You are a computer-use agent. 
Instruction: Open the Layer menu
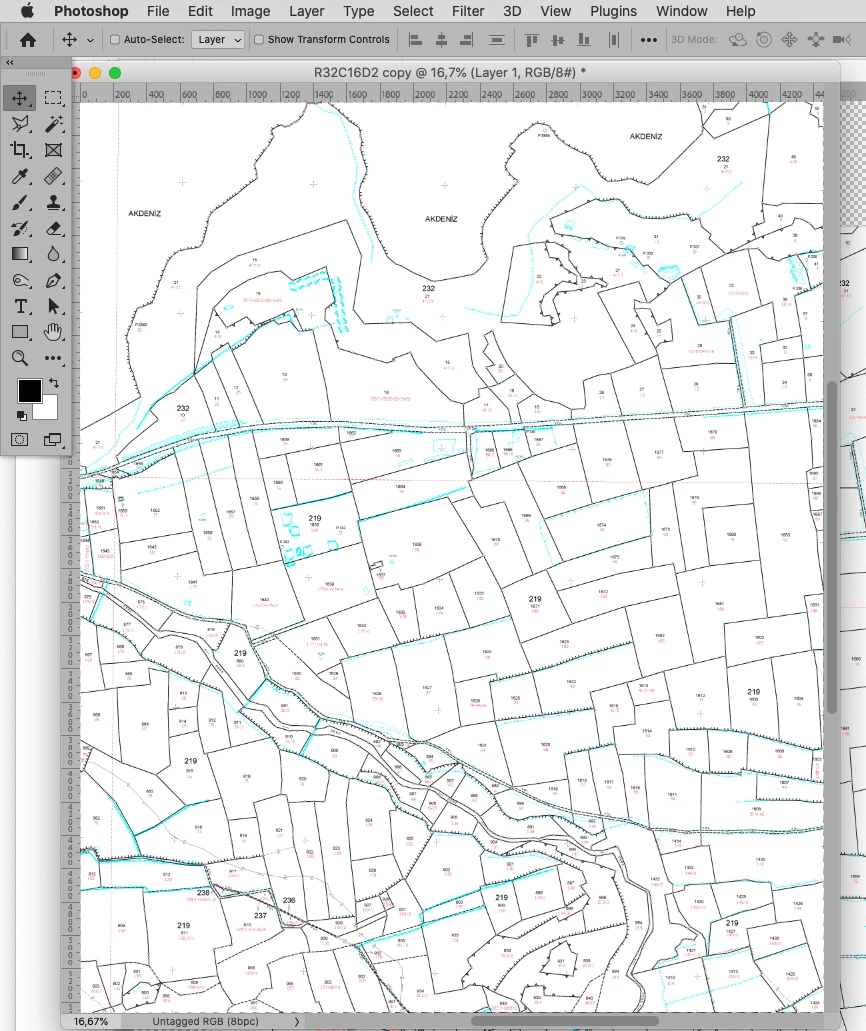coord(306,11)
